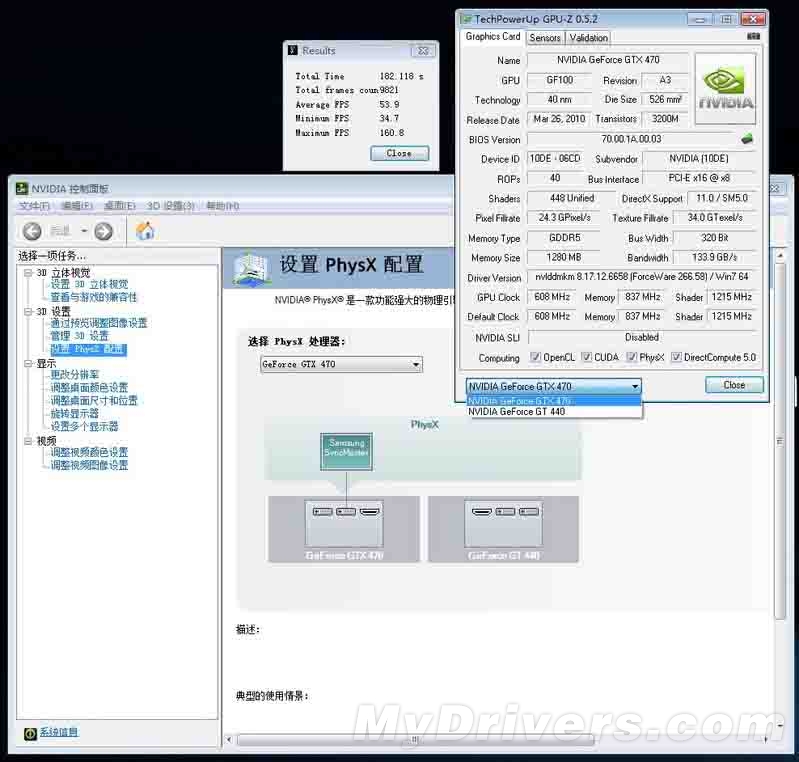Go forward in NVIDIA Control Panel
Viewport: 799px width, 762px height.
pyautogui.click(x=103, y=231)
